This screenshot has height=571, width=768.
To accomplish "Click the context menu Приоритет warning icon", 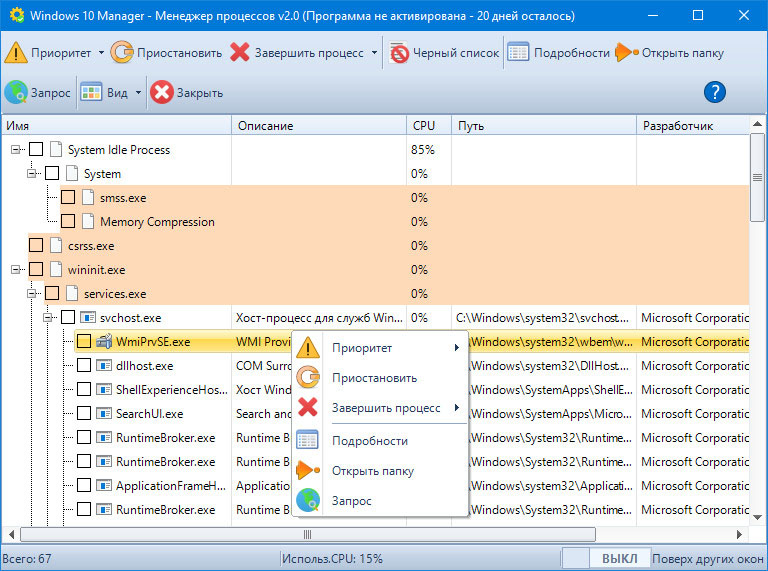I will (x=308, y=348).
